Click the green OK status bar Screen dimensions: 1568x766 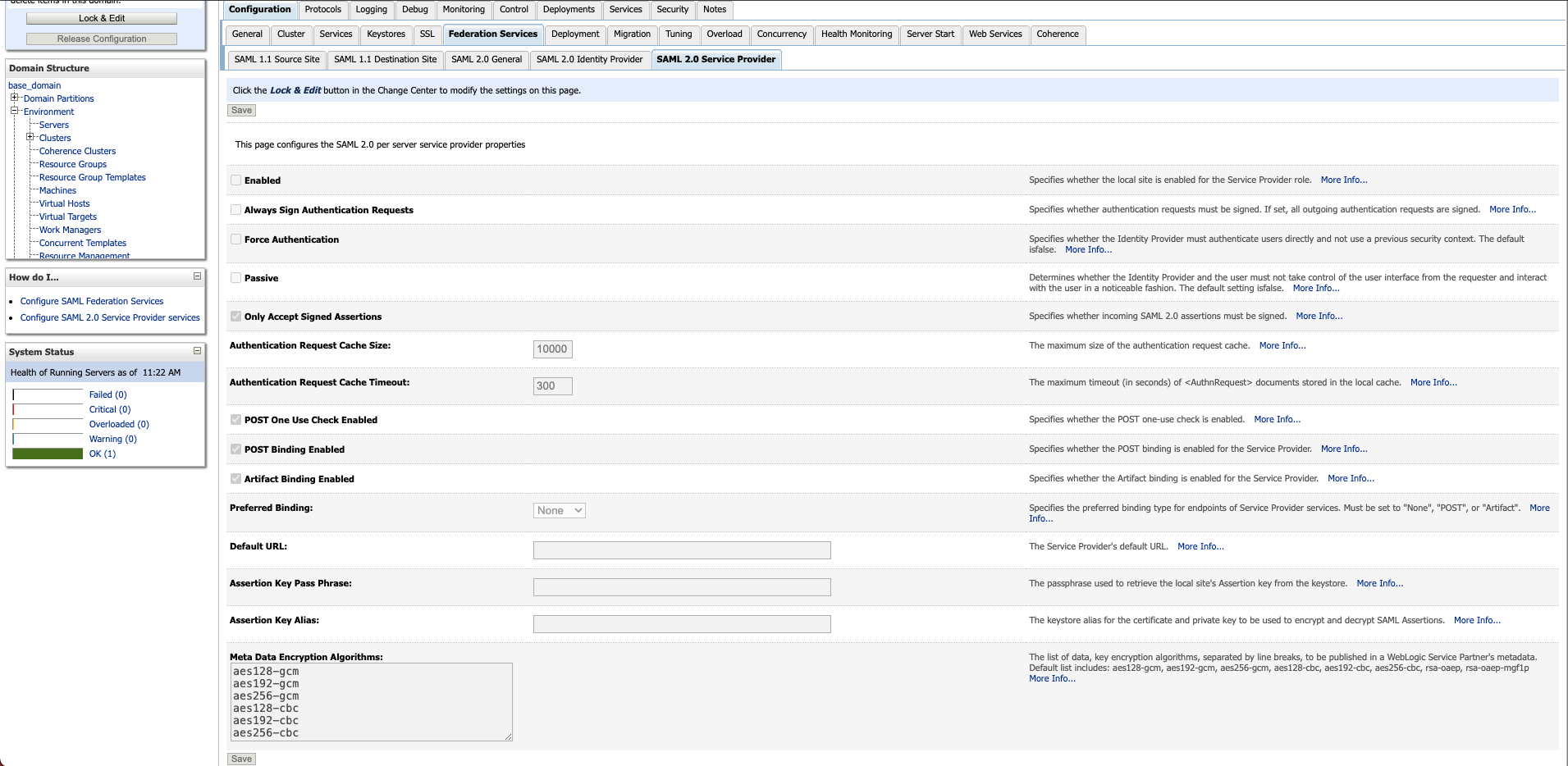click(48, 454)
